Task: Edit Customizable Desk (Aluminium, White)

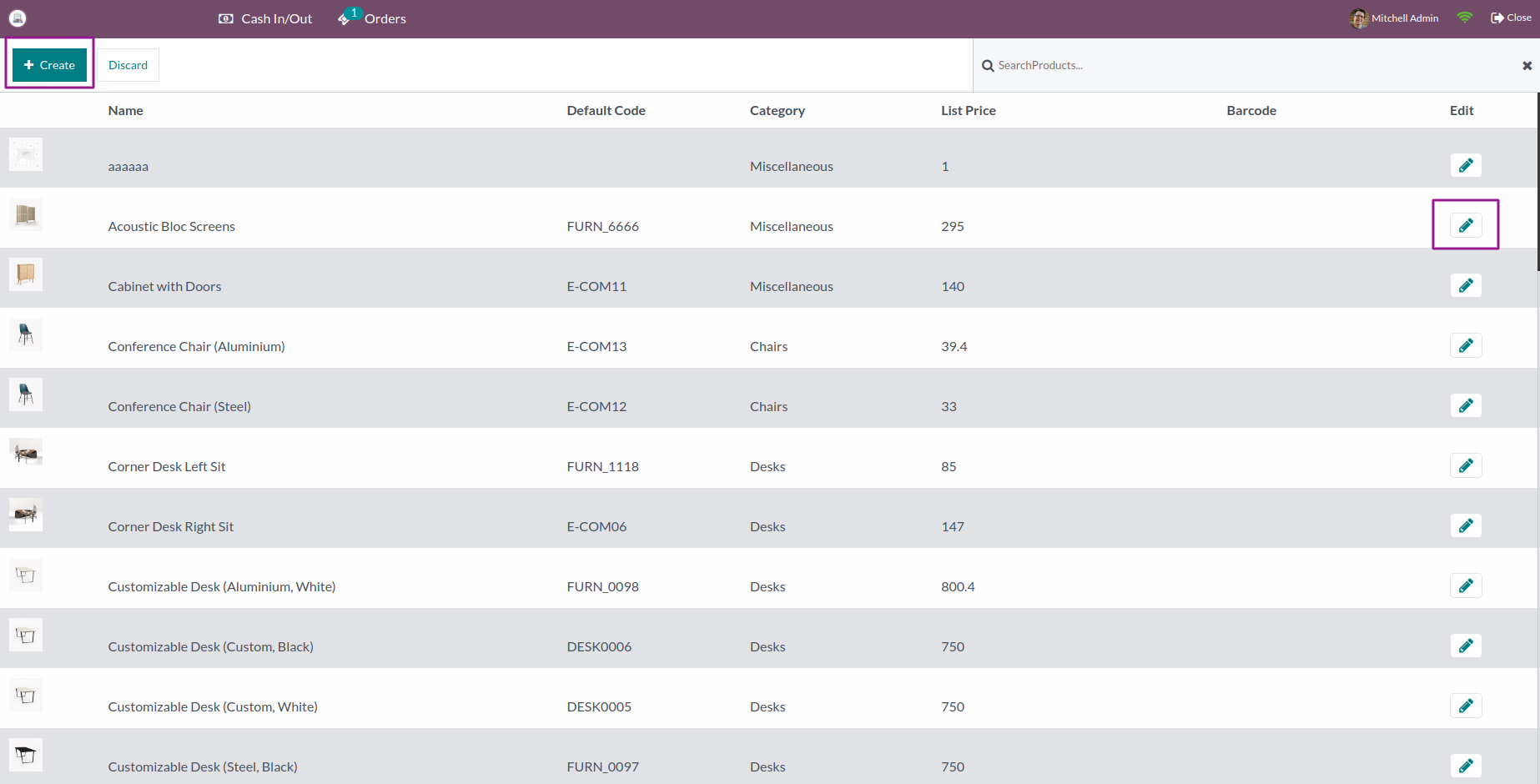Action: 1466,585
